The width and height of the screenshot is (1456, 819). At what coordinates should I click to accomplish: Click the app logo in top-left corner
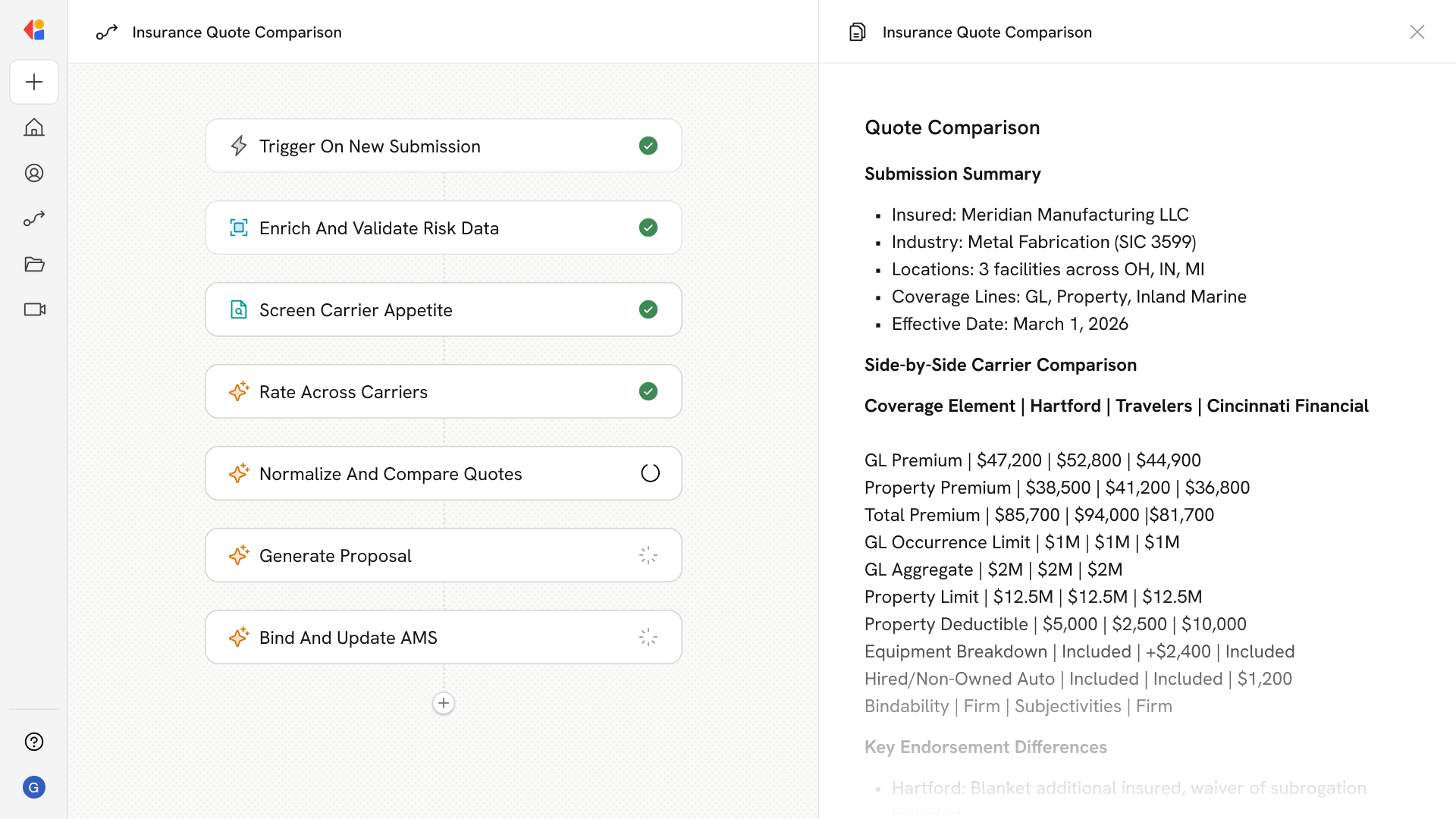pyautogui.click(x=34, y=30)
